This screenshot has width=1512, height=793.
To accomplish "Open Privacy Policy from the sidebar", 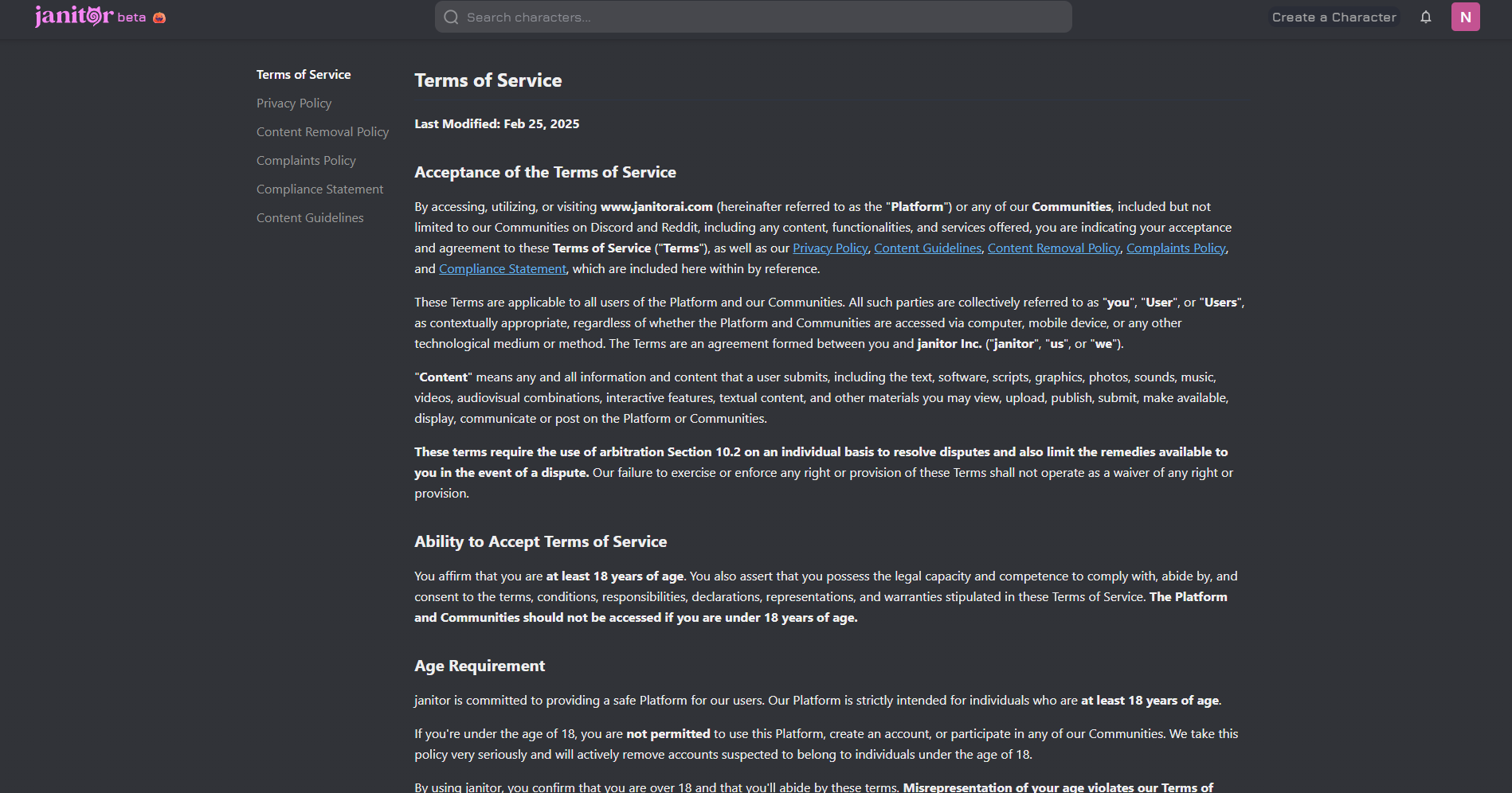I will [x=294, y=104].
